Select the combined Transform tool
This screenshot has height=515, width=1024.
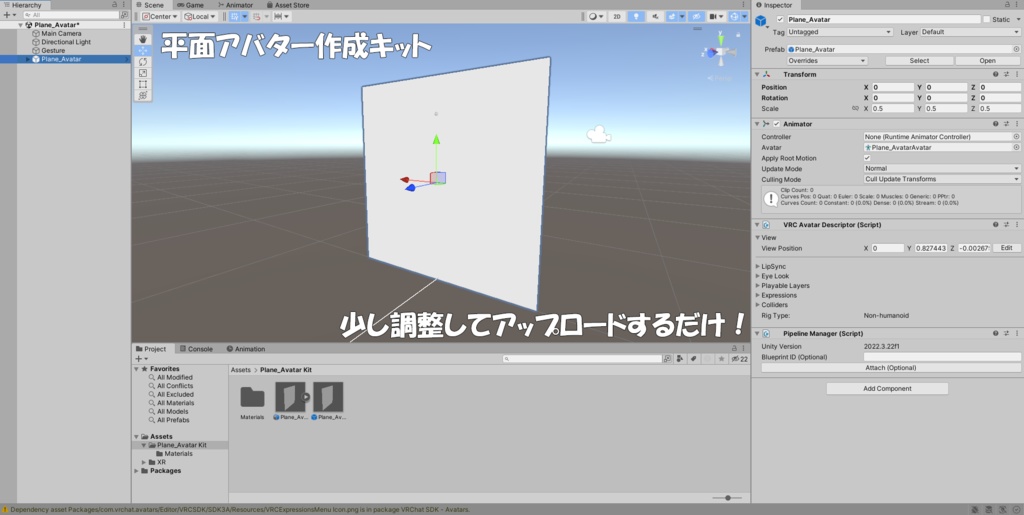click(142, 95)
